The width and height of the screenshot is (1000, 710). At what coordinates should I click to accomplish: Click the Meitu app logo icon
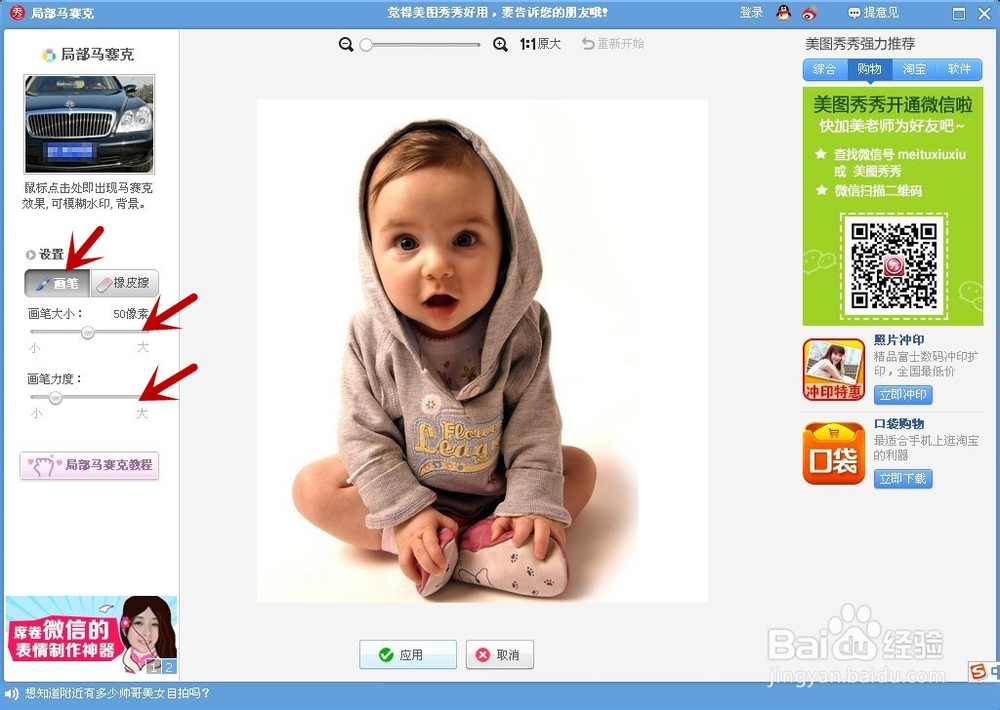point(17,12)
